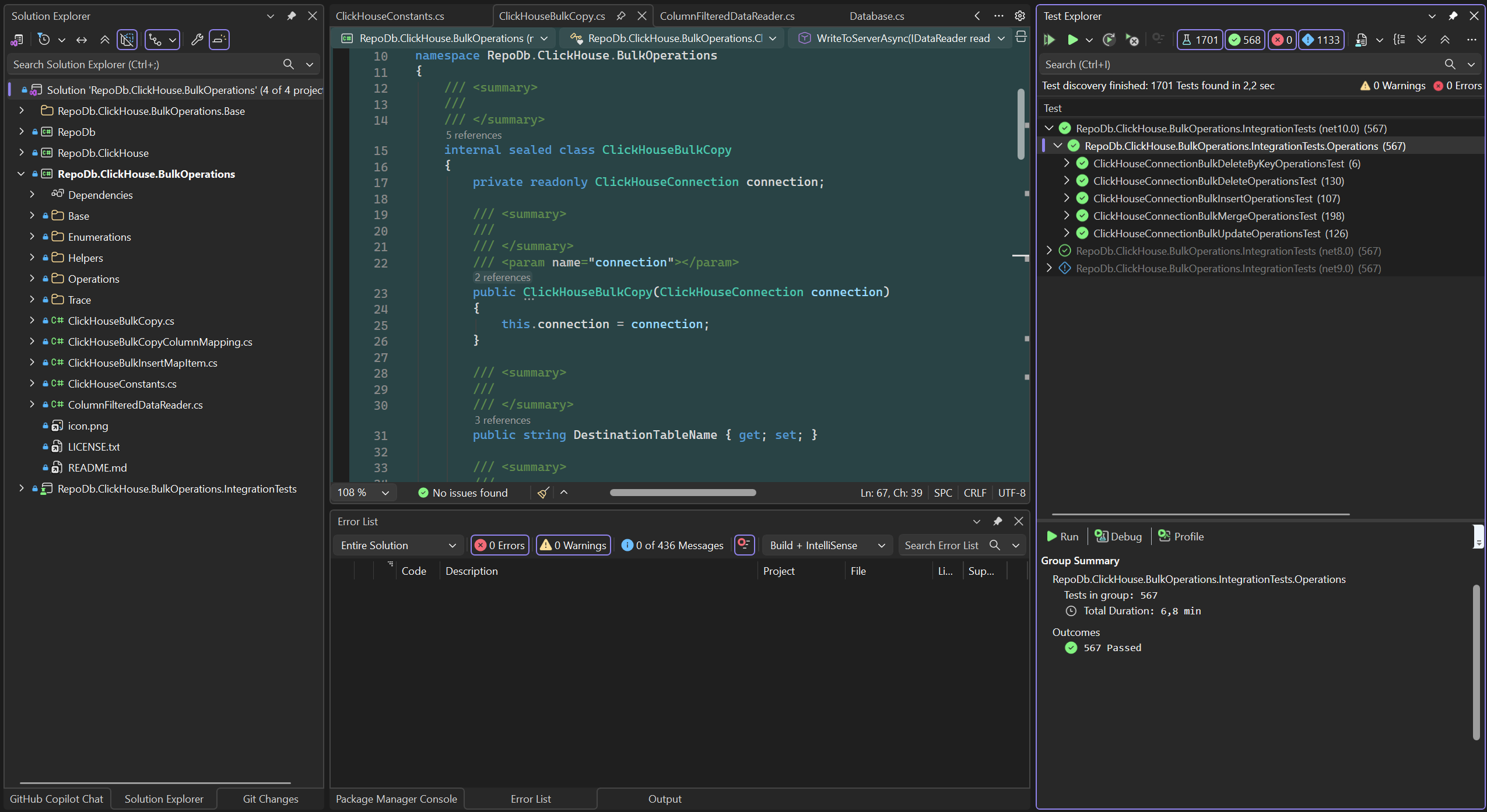Toggle the 0 Errors filter in Error List
Screen dimensions: 1487x812
(x=500, y=545)
